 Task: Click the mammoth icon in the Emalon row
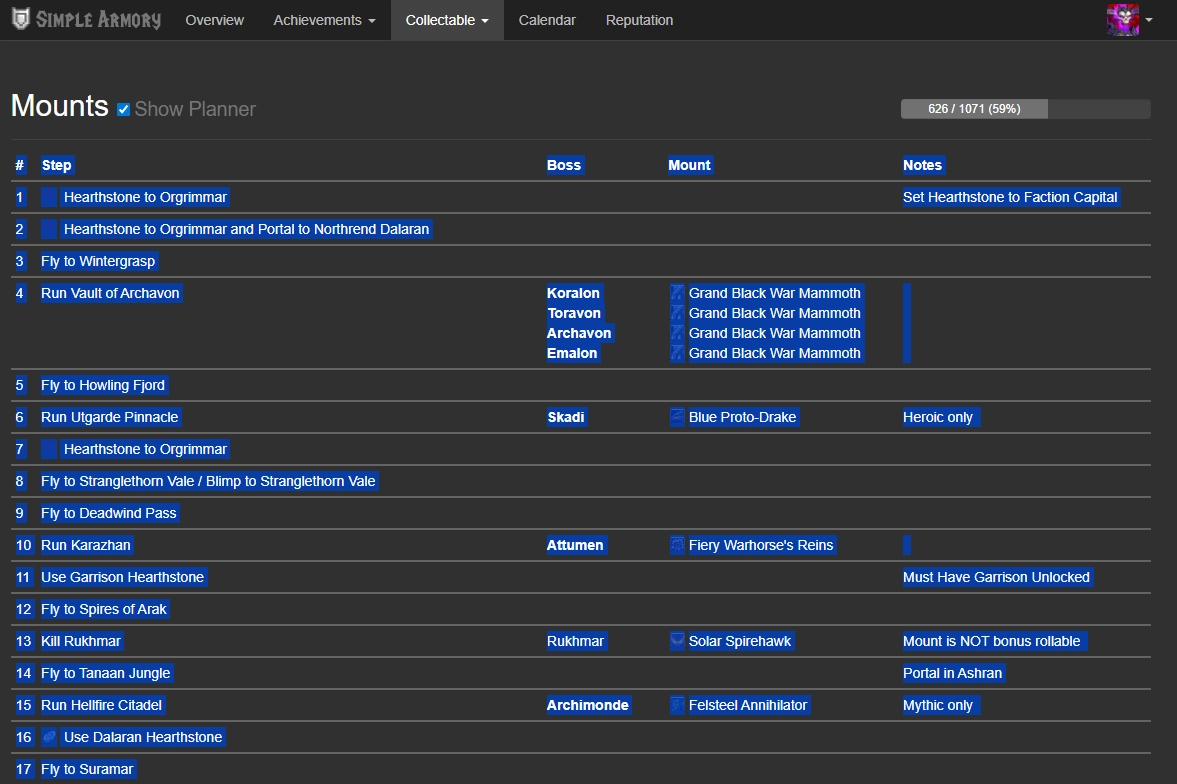point(677,353)
